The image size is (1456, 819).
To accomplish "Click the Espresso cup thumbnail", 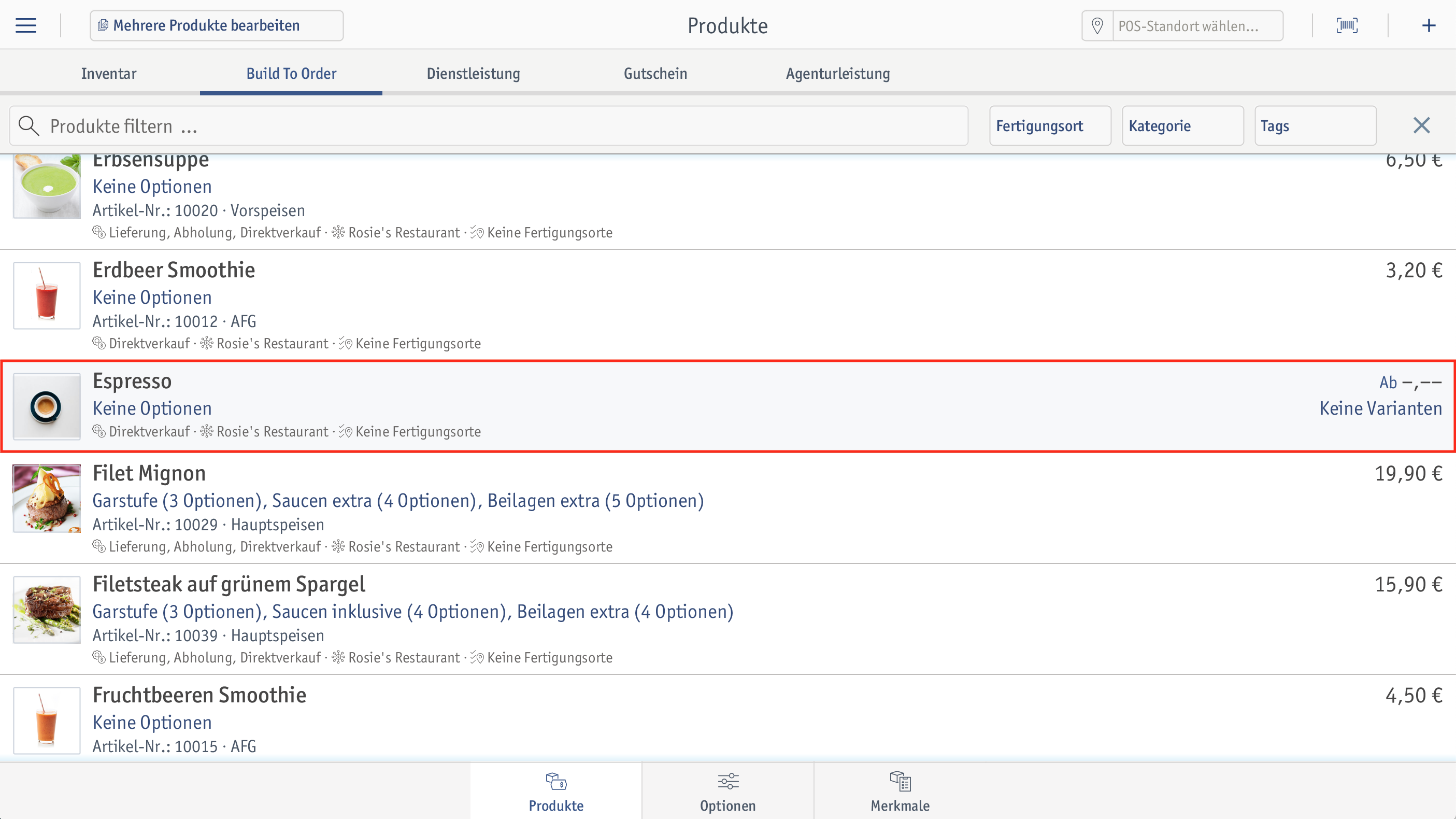I will [47, 406].
